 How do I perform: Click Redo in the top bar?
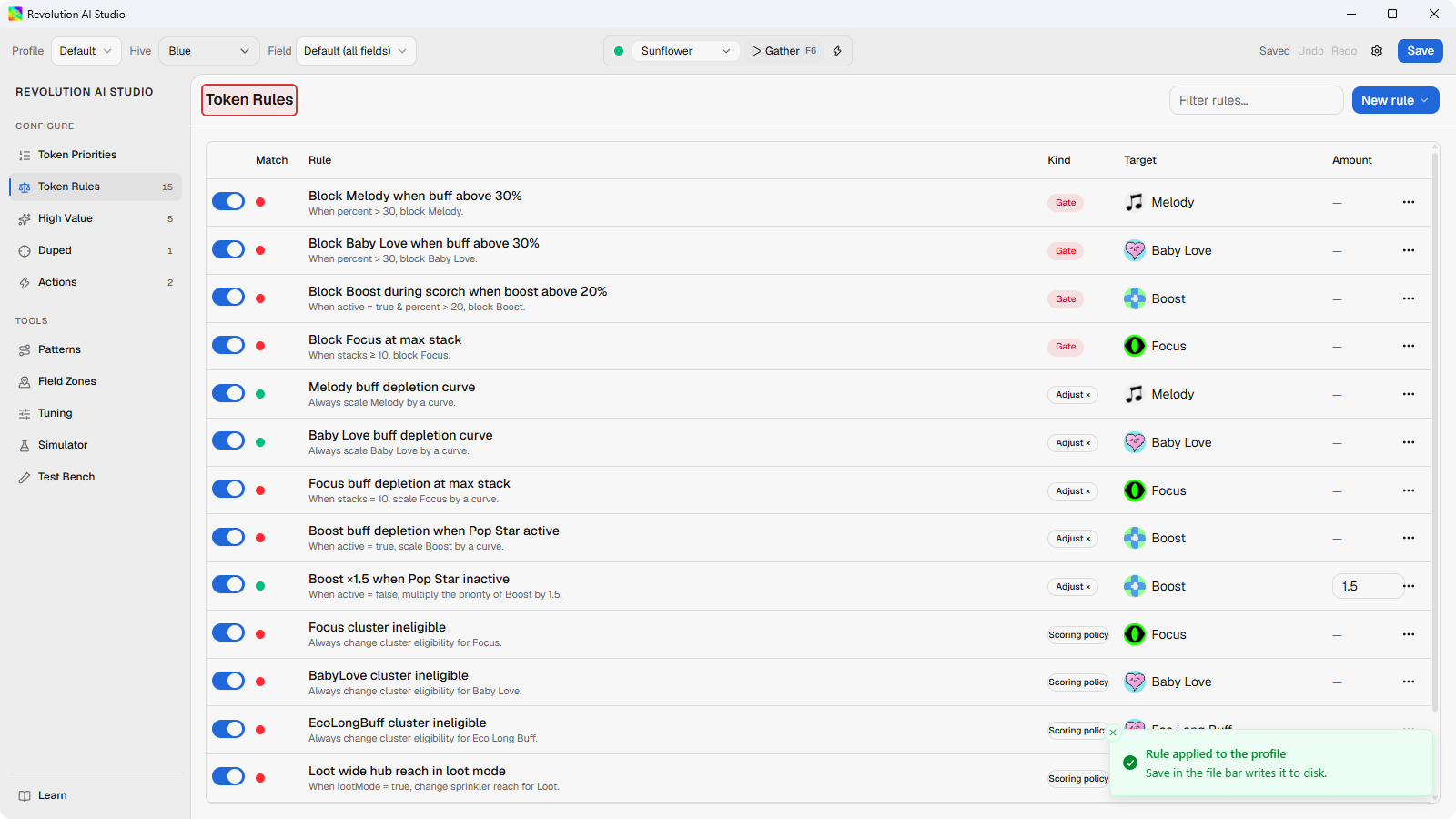(x=1344, y=51)
